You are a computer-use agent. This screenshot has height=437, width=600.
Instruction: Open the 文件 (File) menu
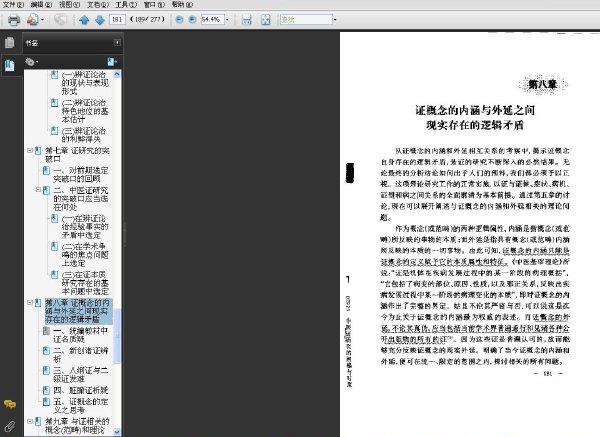13,4
